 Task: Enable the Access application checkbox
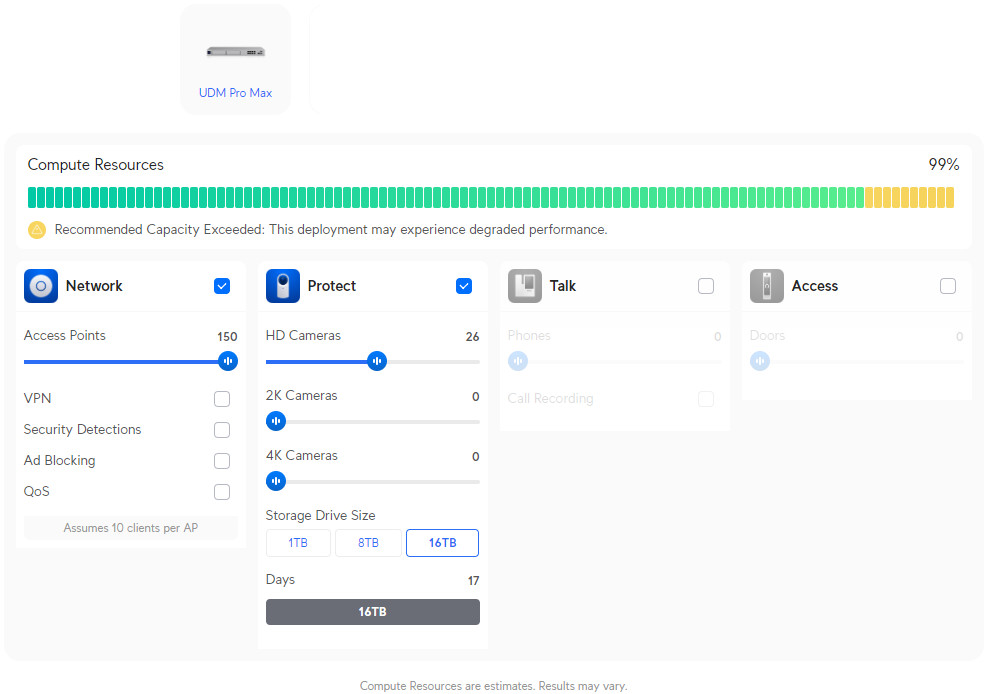click(948, 286)
